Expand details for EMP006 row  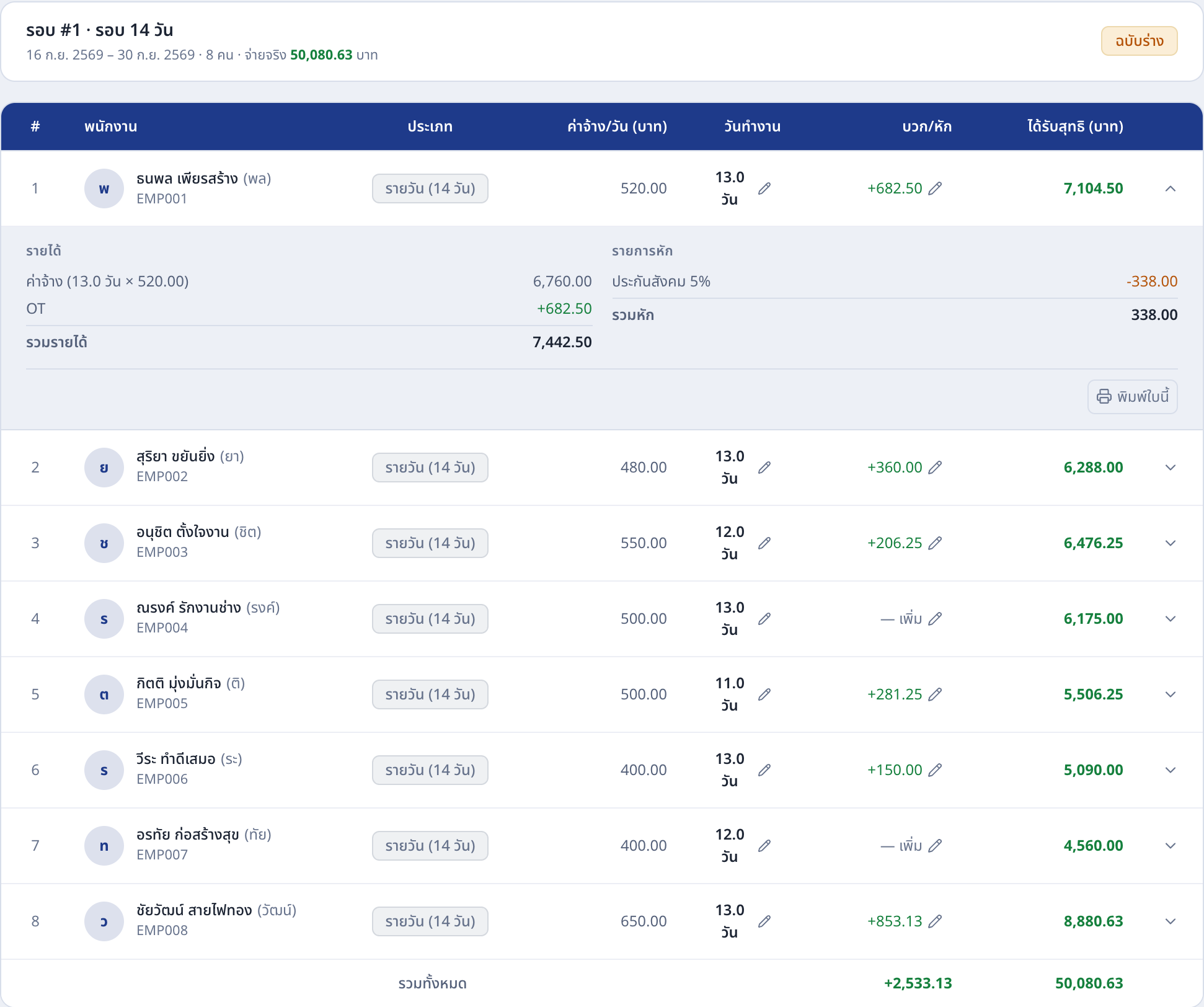point(1171,770)
